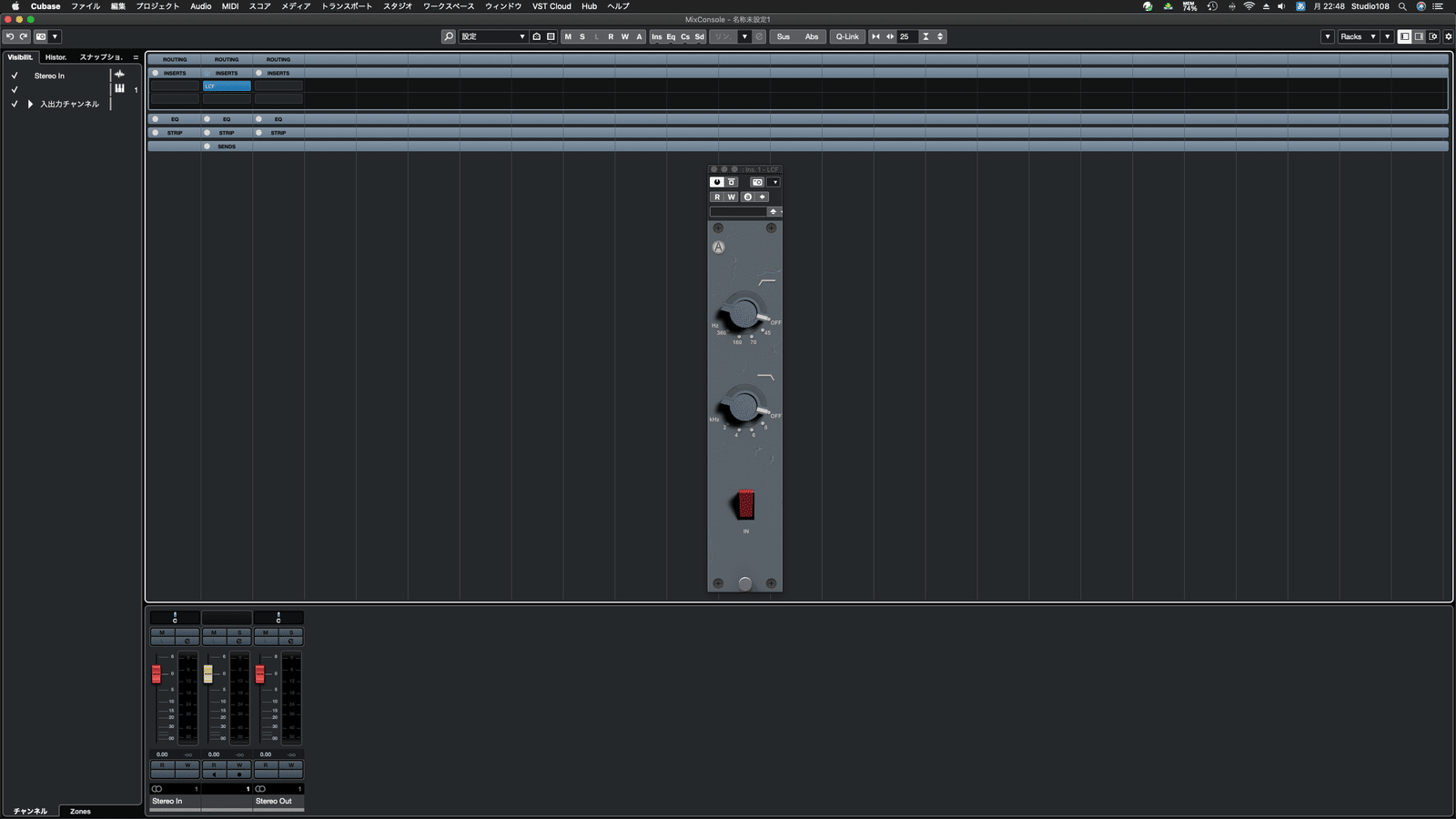Image resolution: width=1456 pixels, height=819 pixels.
Task: Bypass all inserts with the Ins button
Action: point(656,36)
